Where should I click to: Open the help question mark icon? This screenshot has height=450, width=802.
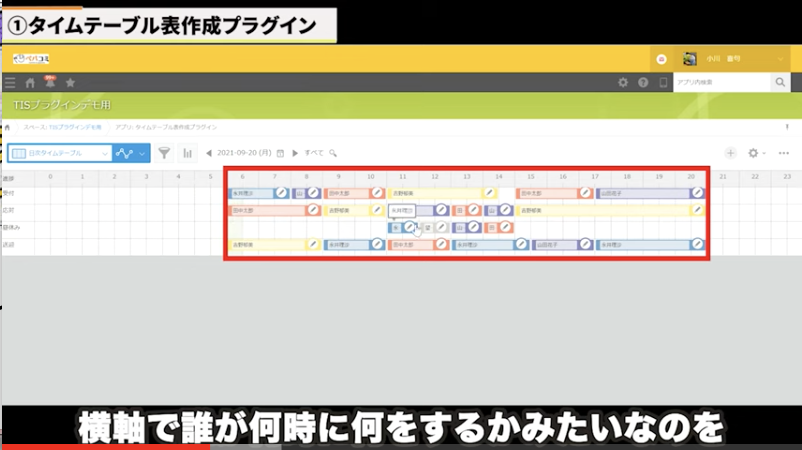pos(643,83)
